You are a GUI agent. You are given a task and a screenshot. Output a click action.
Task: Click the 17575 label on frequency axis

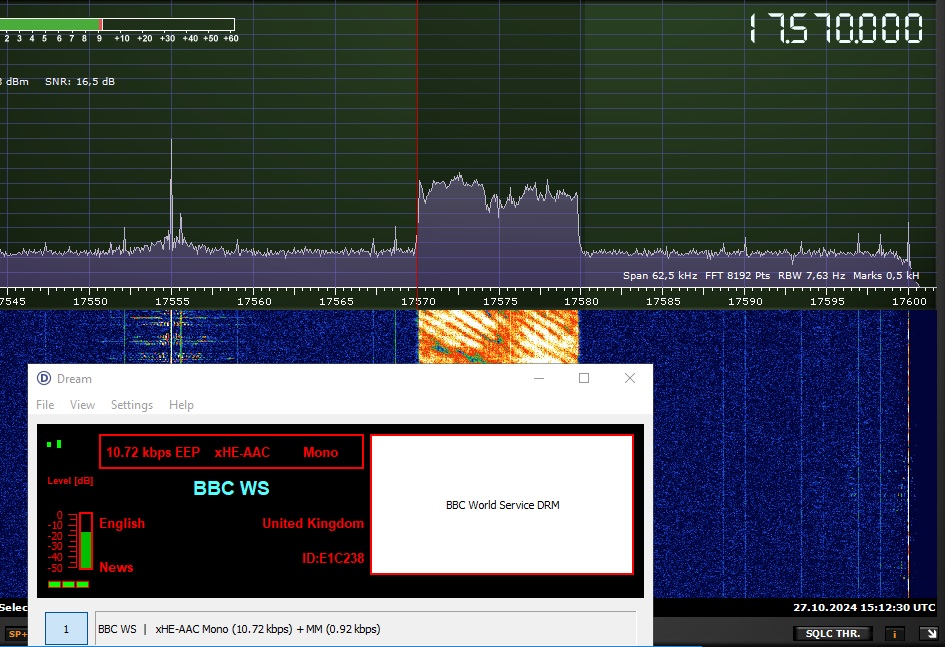pos(500,301)
